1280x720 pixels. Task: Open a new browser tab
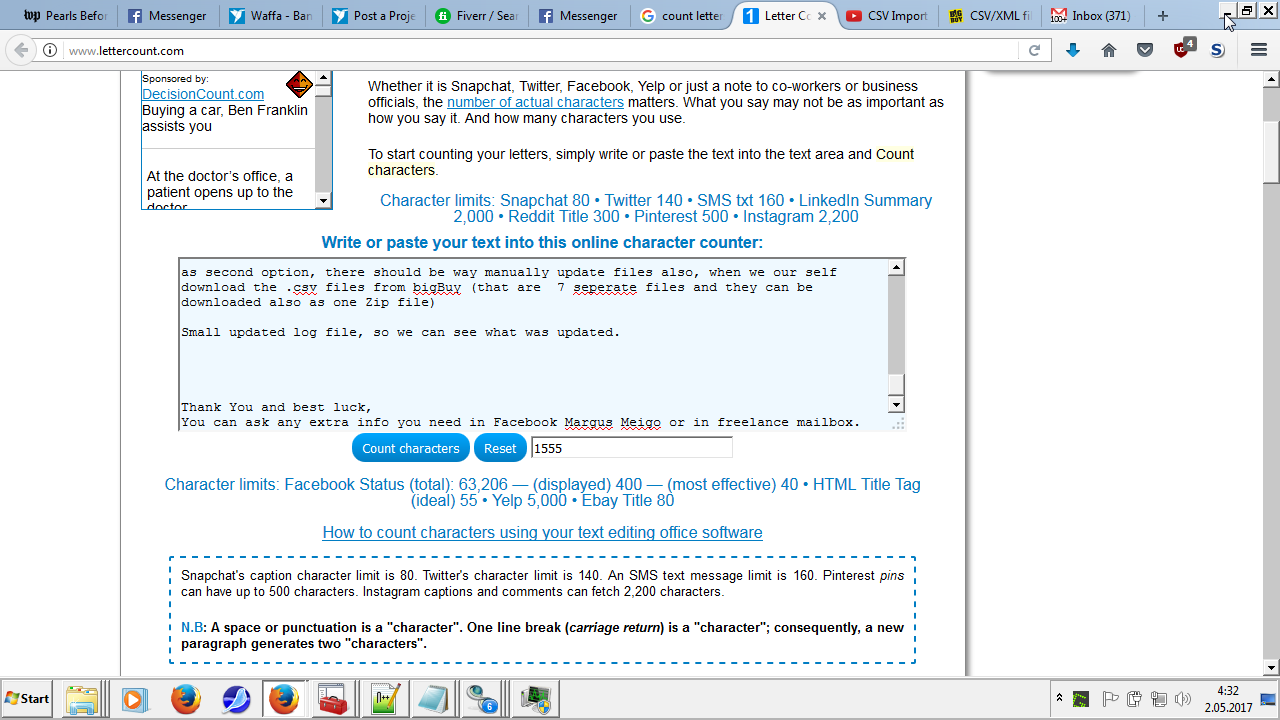coord(1162,16)
